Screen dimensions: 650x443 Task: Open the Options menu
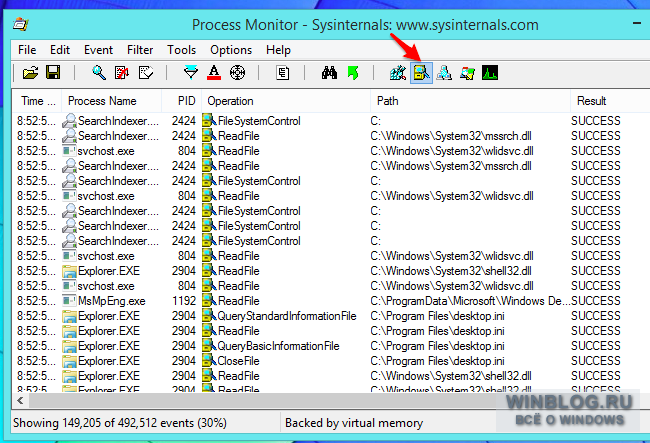(x=231, y=50)
